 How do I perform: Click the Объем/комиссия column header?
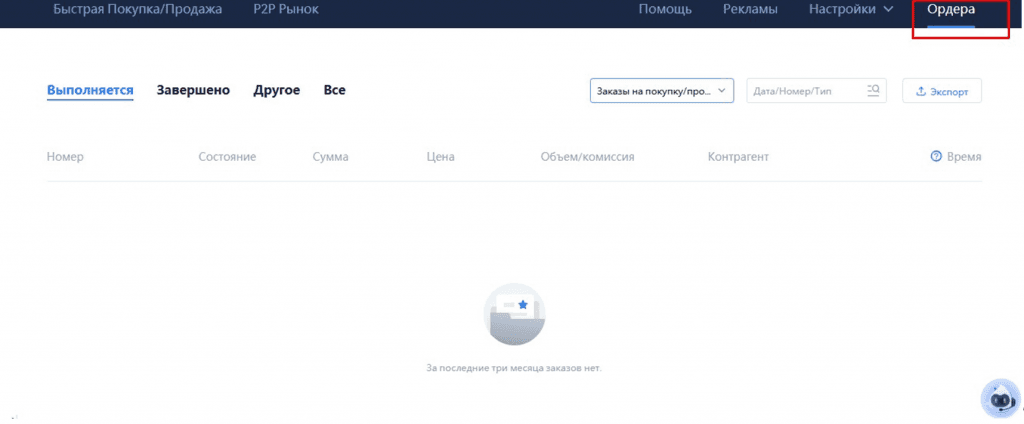(x=588, y=157)
